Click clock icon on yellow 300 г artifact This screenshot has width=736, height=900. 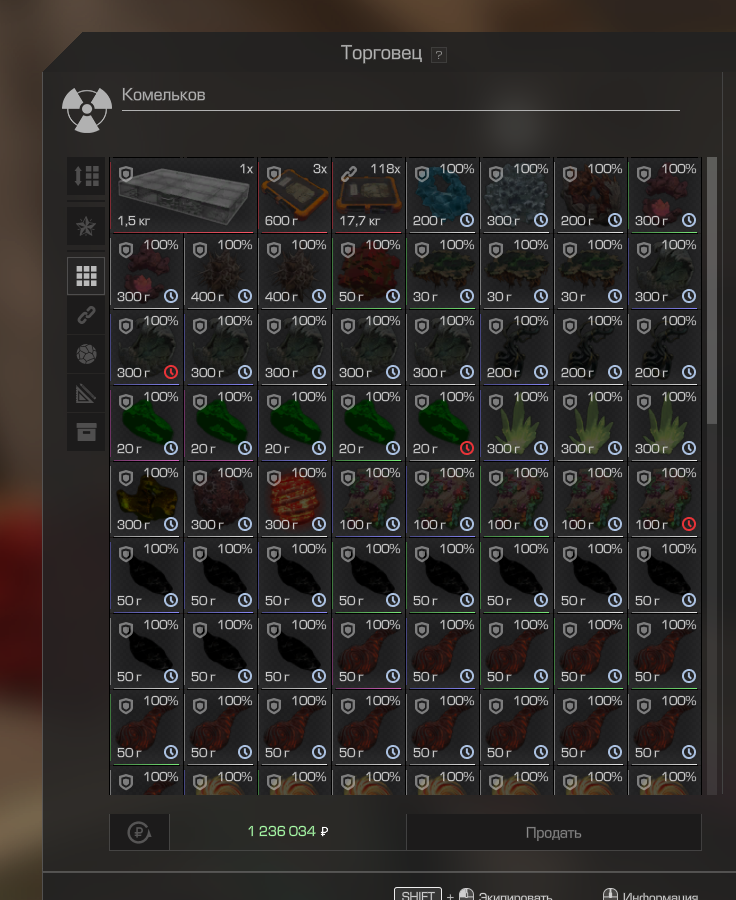click(171, 524)
